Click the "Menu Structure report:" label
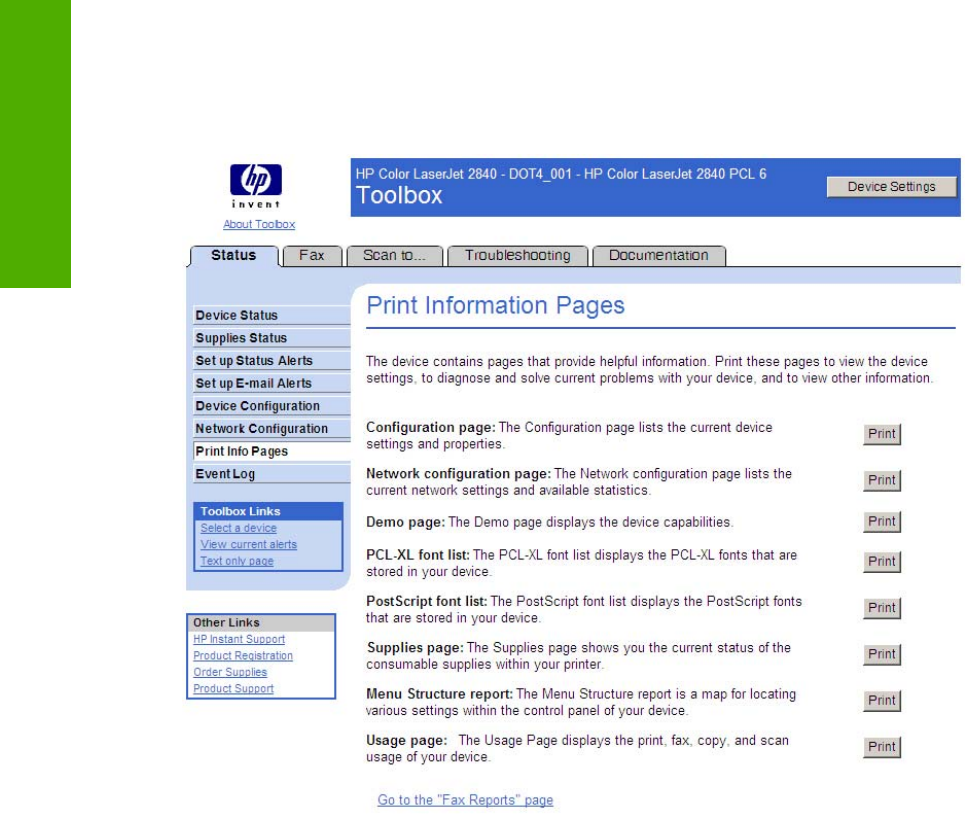This screenshot has width=965, height=818. [x=439, y=694]
